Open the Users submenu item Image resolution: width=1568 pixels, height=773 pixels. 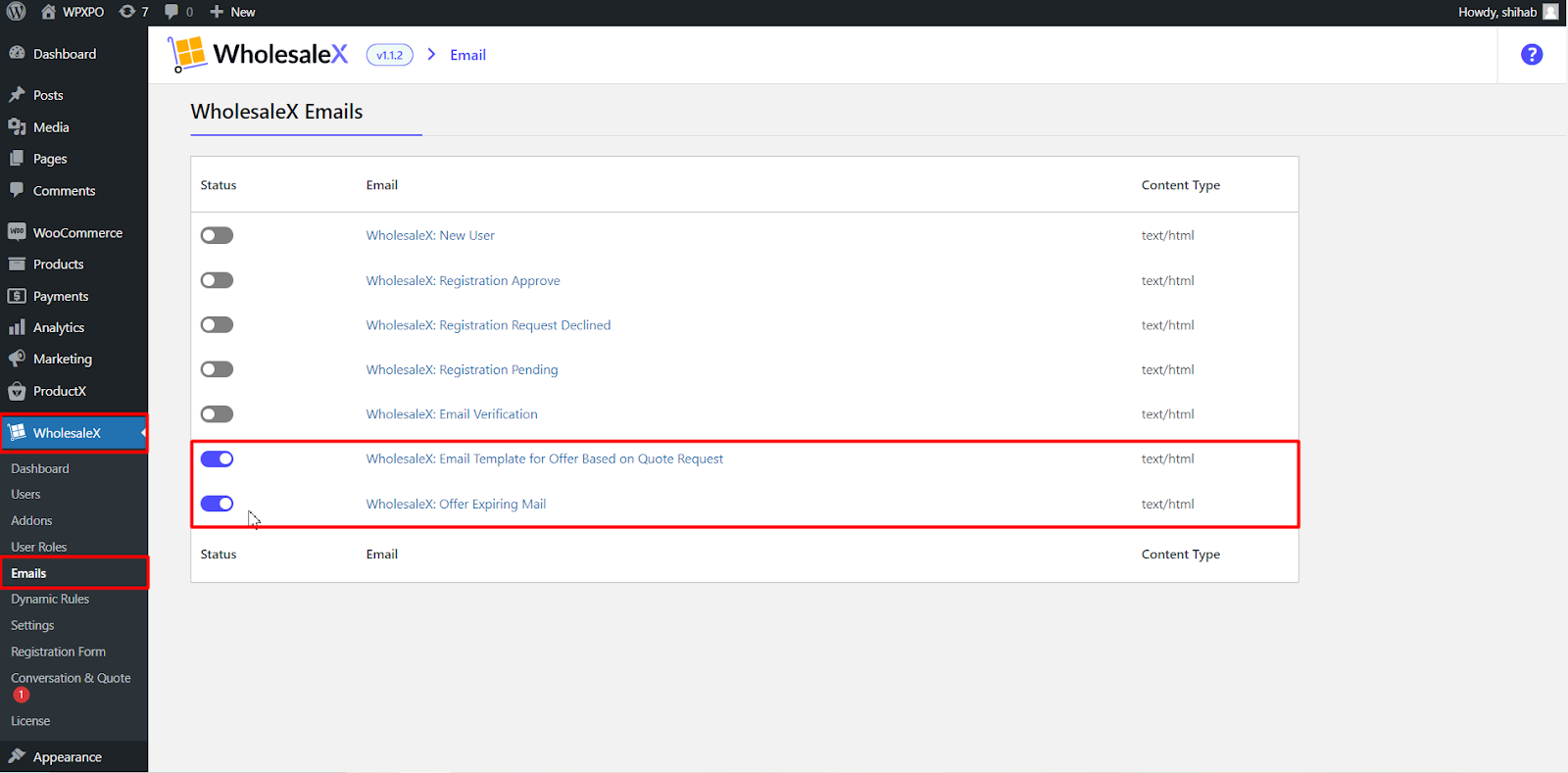(25, 494)
